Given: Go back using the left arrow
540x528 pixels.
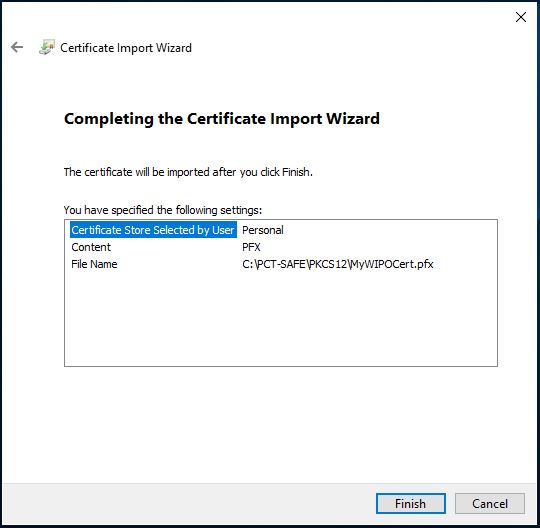Looking at the screenshot, I should click(17, 47).
